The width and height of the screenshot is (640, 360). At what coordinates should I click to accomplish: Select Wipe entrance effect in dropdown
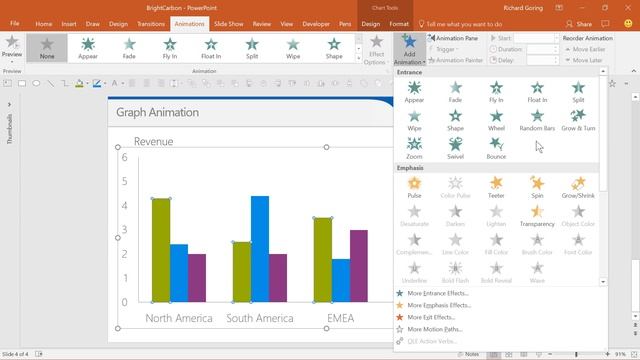point(414,120)
